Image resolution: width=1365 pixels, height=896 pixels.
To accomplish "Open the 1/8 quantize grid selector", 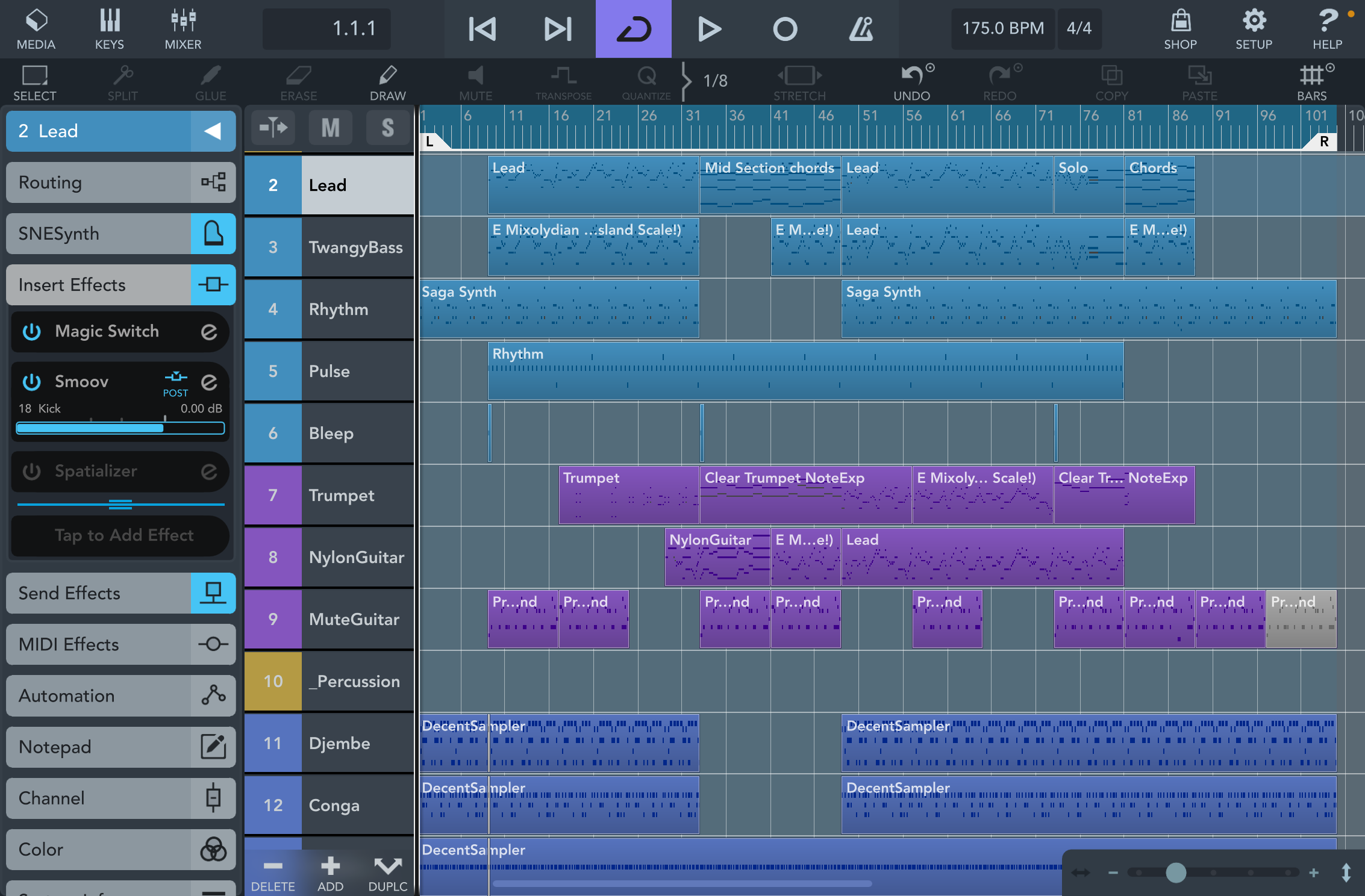I will (714, 81).
